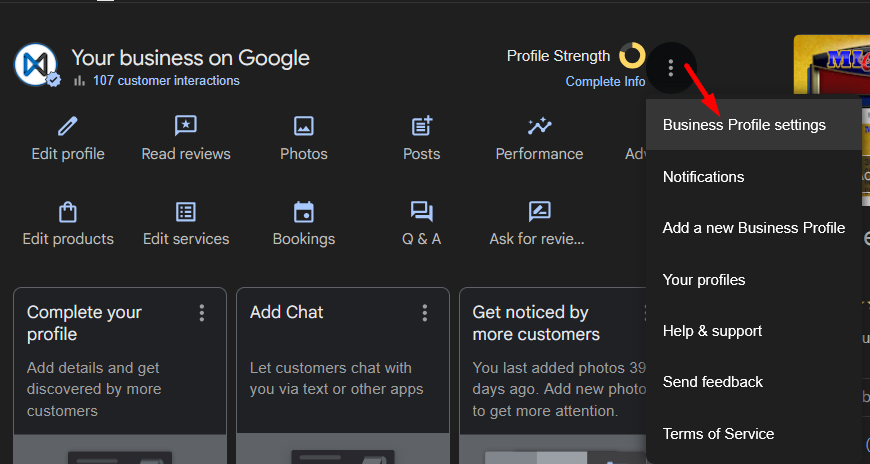Open Performance sparkline icon
This screenshot has width=870, height=464.
(x=540, y=126)
